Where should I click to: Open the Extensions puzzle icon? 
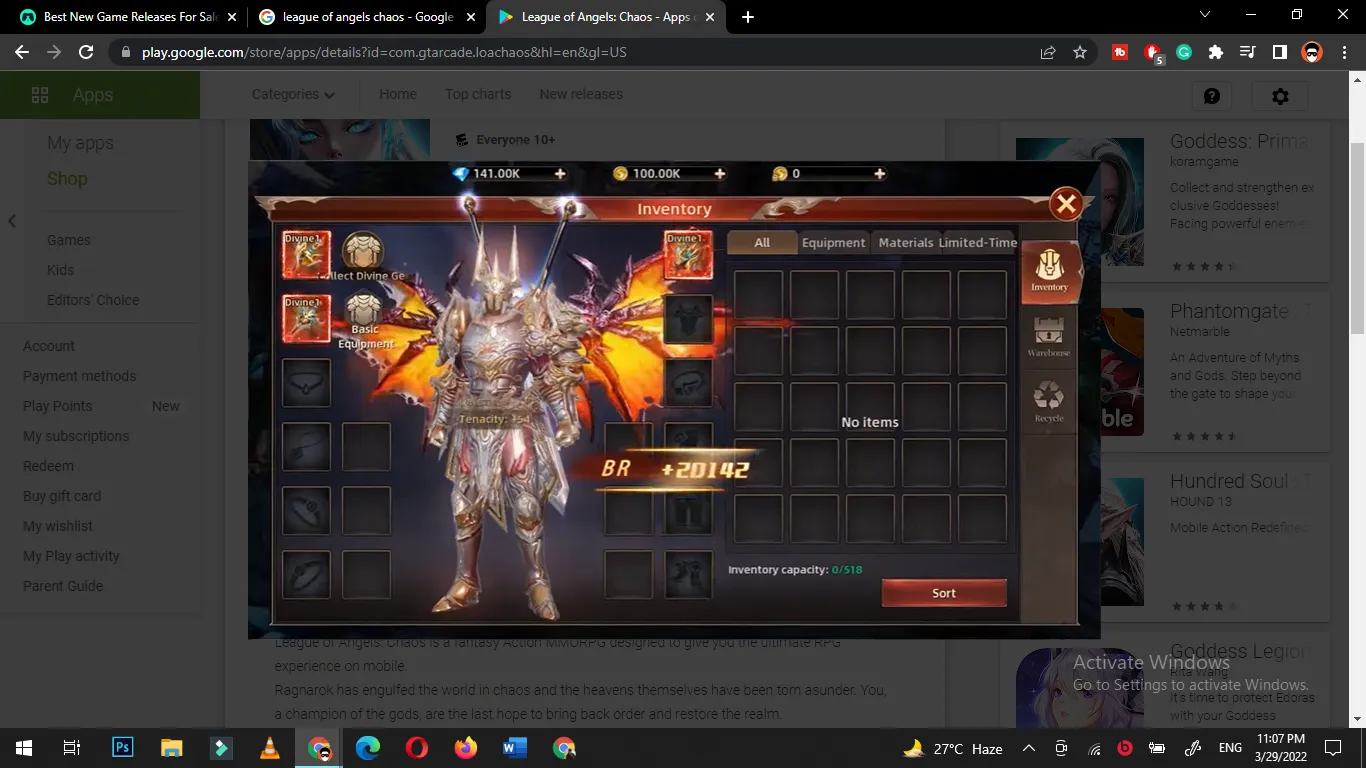1216,52
